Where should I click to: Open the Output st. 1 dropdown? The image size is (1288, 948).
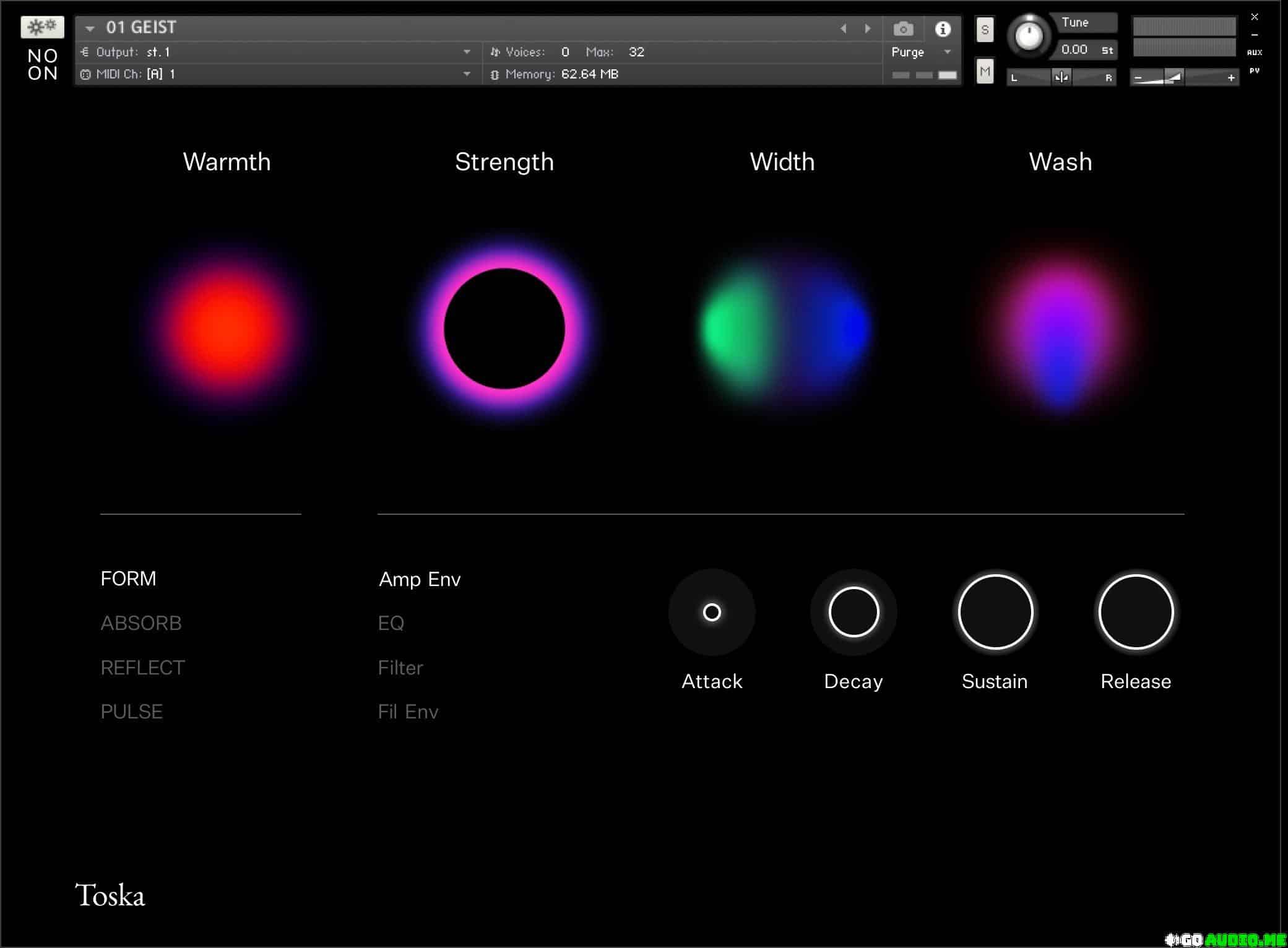[x=467, y=52]
